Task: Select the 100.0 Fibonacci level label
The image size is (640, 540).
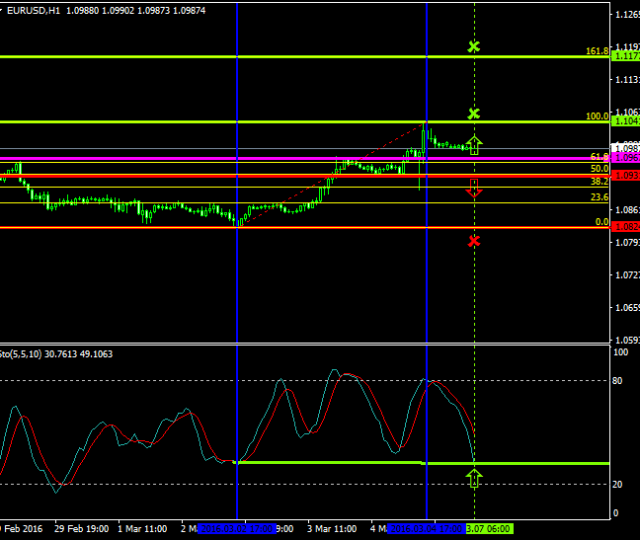Action: [x=598, y=116]
